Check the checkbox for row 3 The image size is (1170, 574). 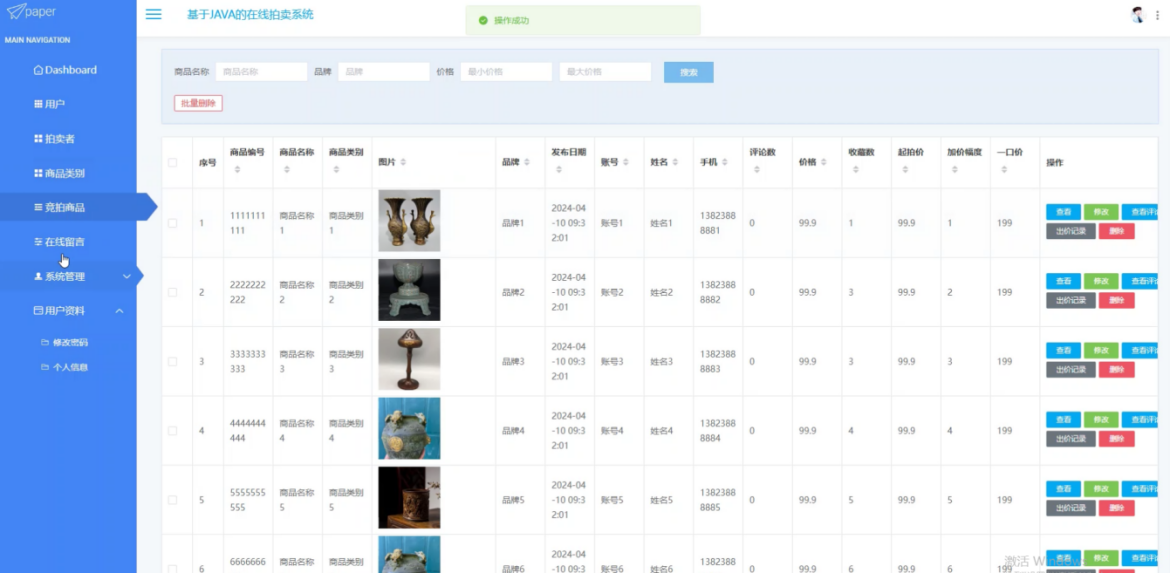172,361
